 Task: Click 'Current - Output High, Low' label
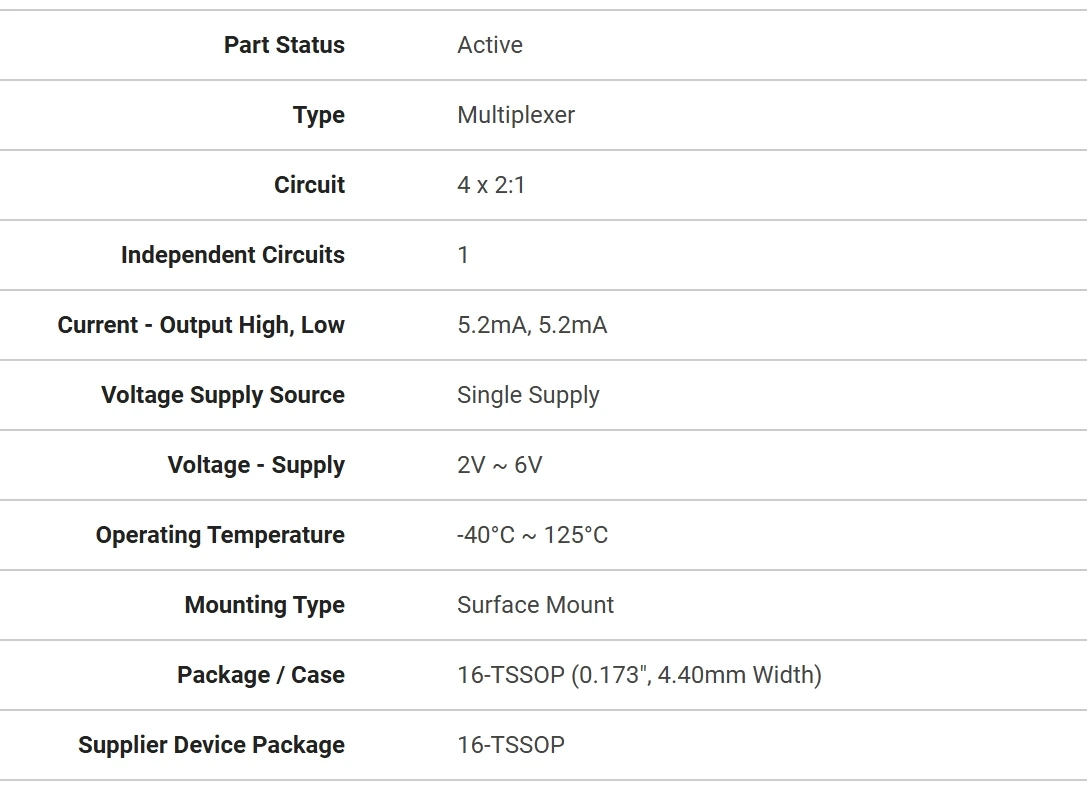point(201,325)
